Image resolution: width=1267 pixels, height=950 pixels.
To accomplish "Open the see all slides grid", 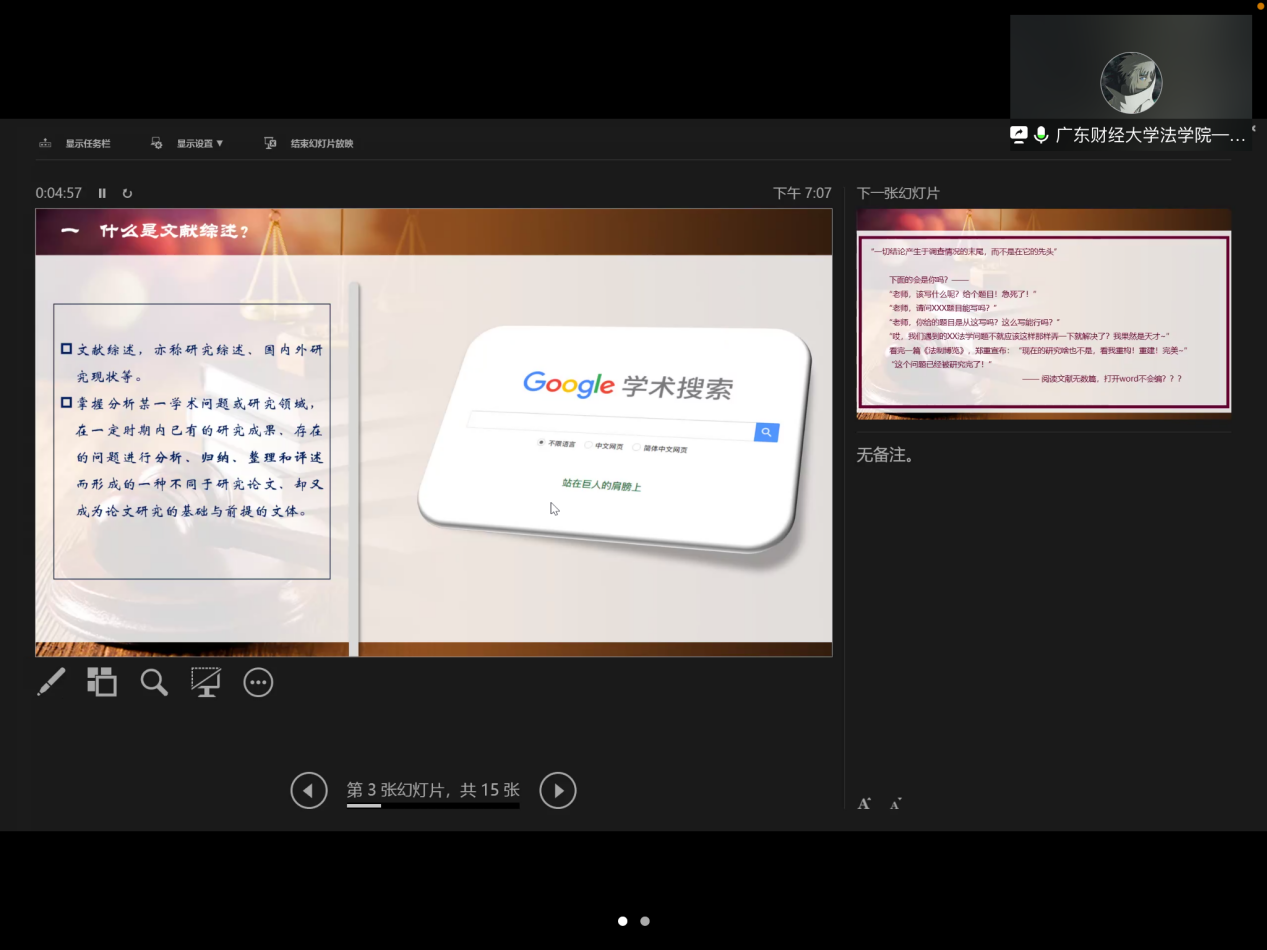I will point(102,682).
